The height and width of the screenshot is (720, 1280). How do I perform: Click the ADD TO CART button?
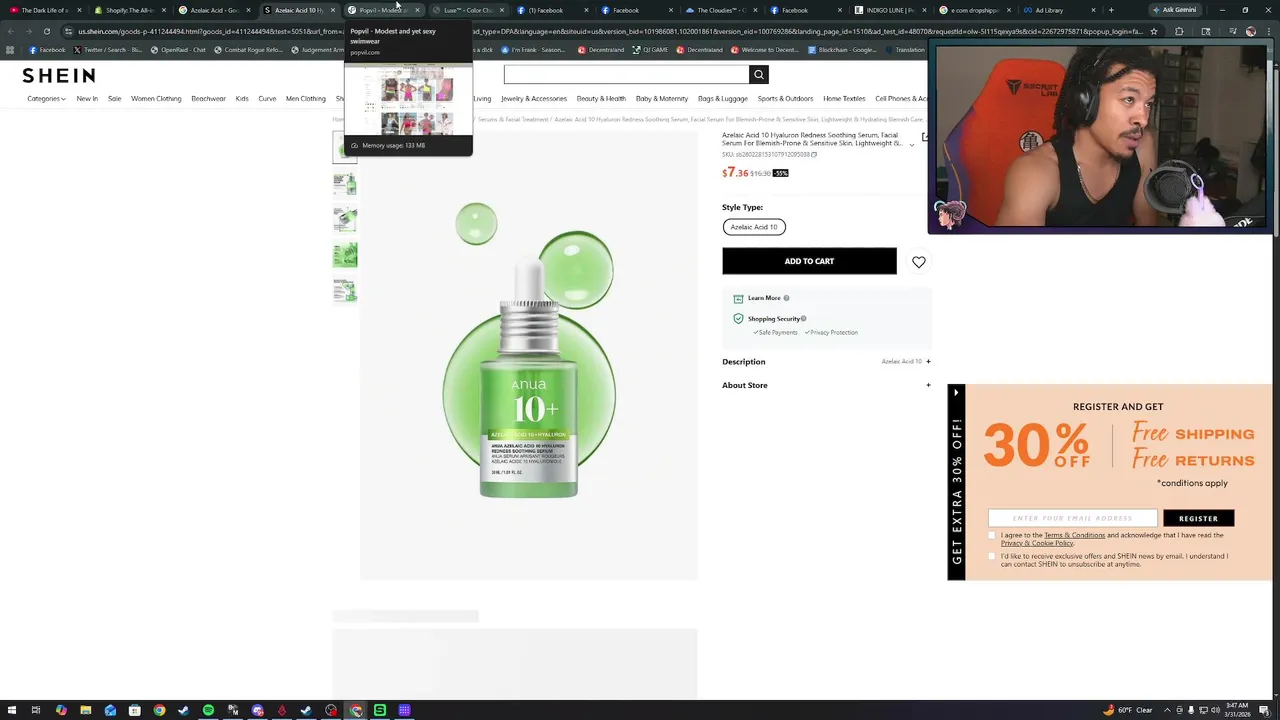(x=809, y=262)
